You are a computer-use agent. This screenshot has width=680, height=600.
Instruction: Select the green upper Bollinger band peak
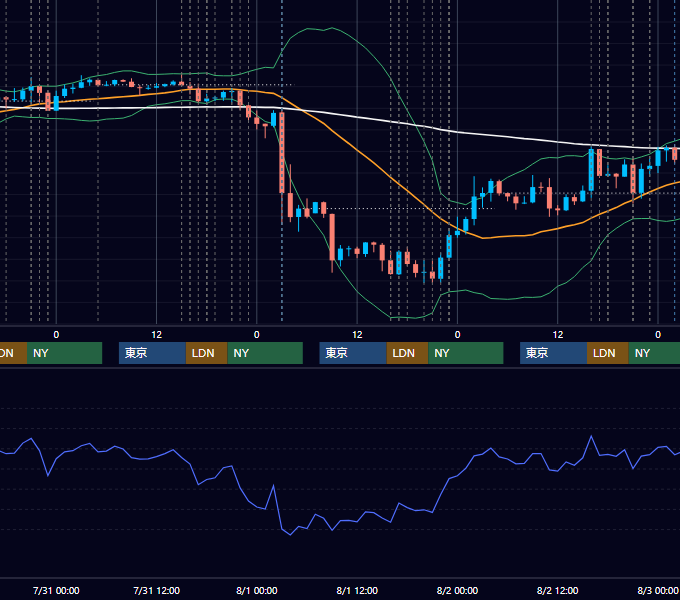[x=332, y=28]
